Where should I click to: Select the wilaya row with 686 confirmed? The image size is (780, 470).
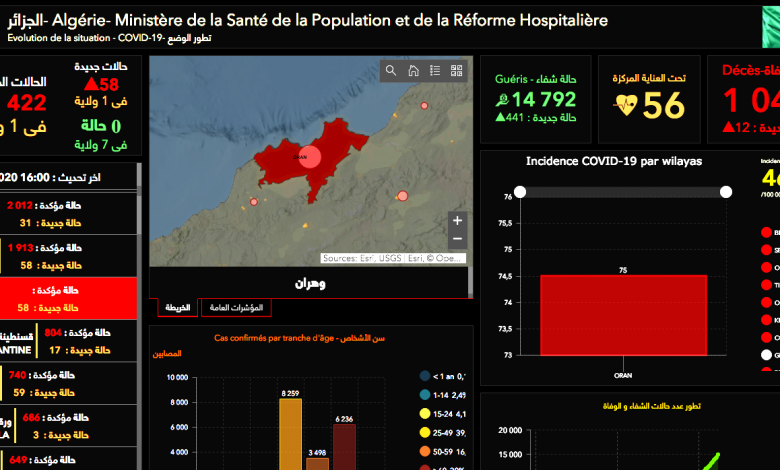(68, 426)
